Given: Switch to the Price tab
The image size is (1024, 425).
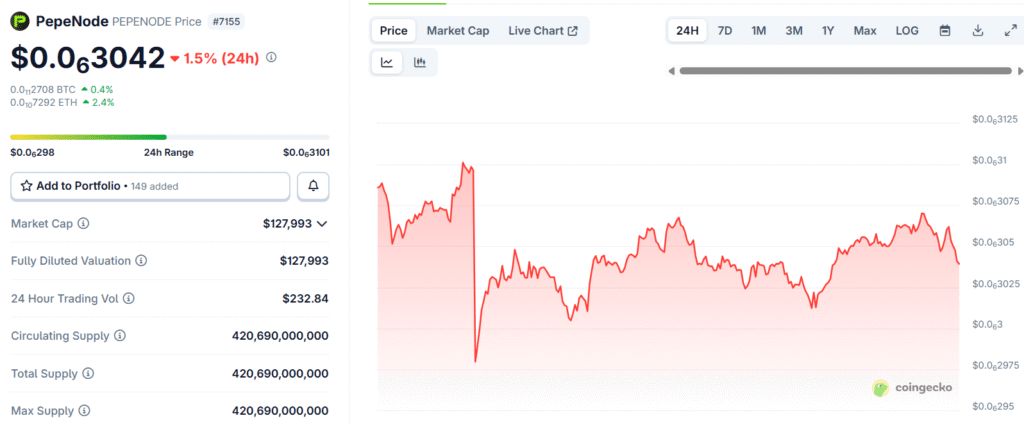Looking at the screenshot, I should coord(394,31).
